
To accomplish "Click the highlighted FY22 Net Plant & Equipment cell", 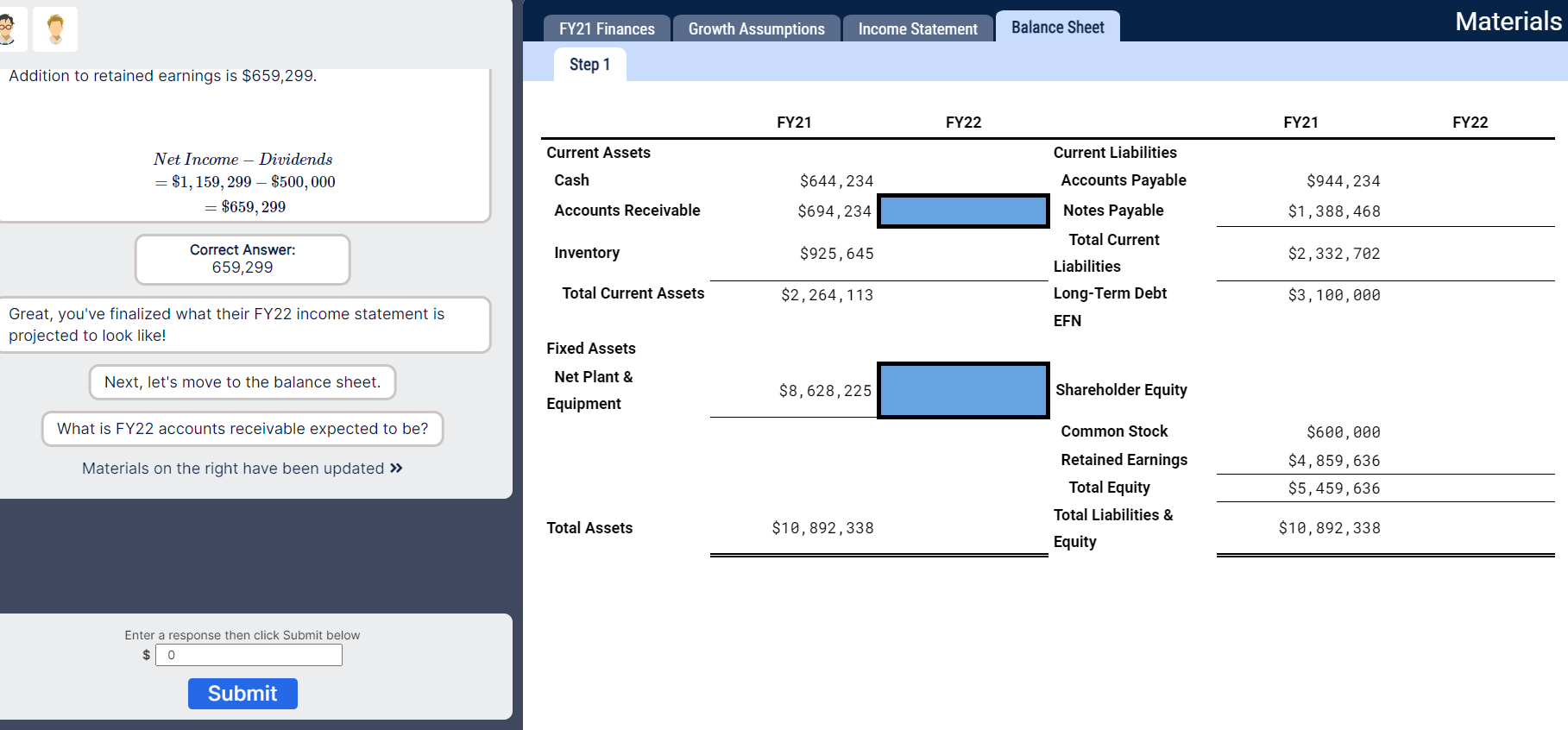I will click(x=963, y=390).
